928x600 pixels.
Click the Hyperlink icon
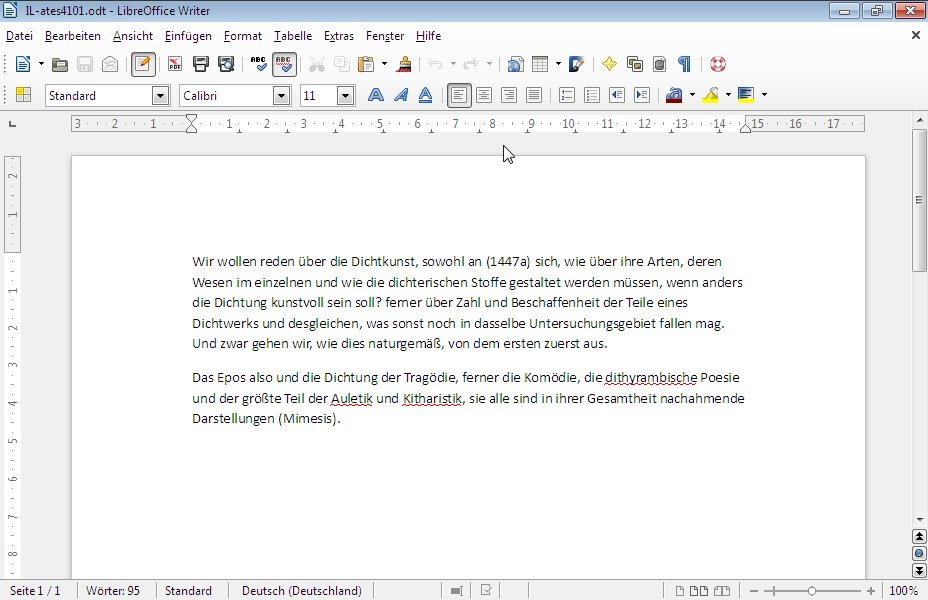(515, 64)
